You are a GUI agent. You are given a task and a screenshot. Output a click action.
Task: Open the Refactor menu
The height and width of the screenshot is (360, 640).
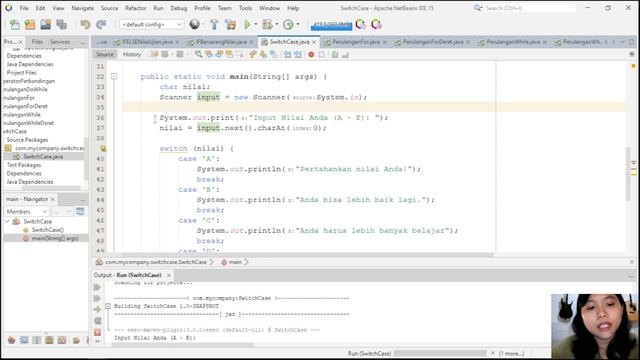point(136,8)
